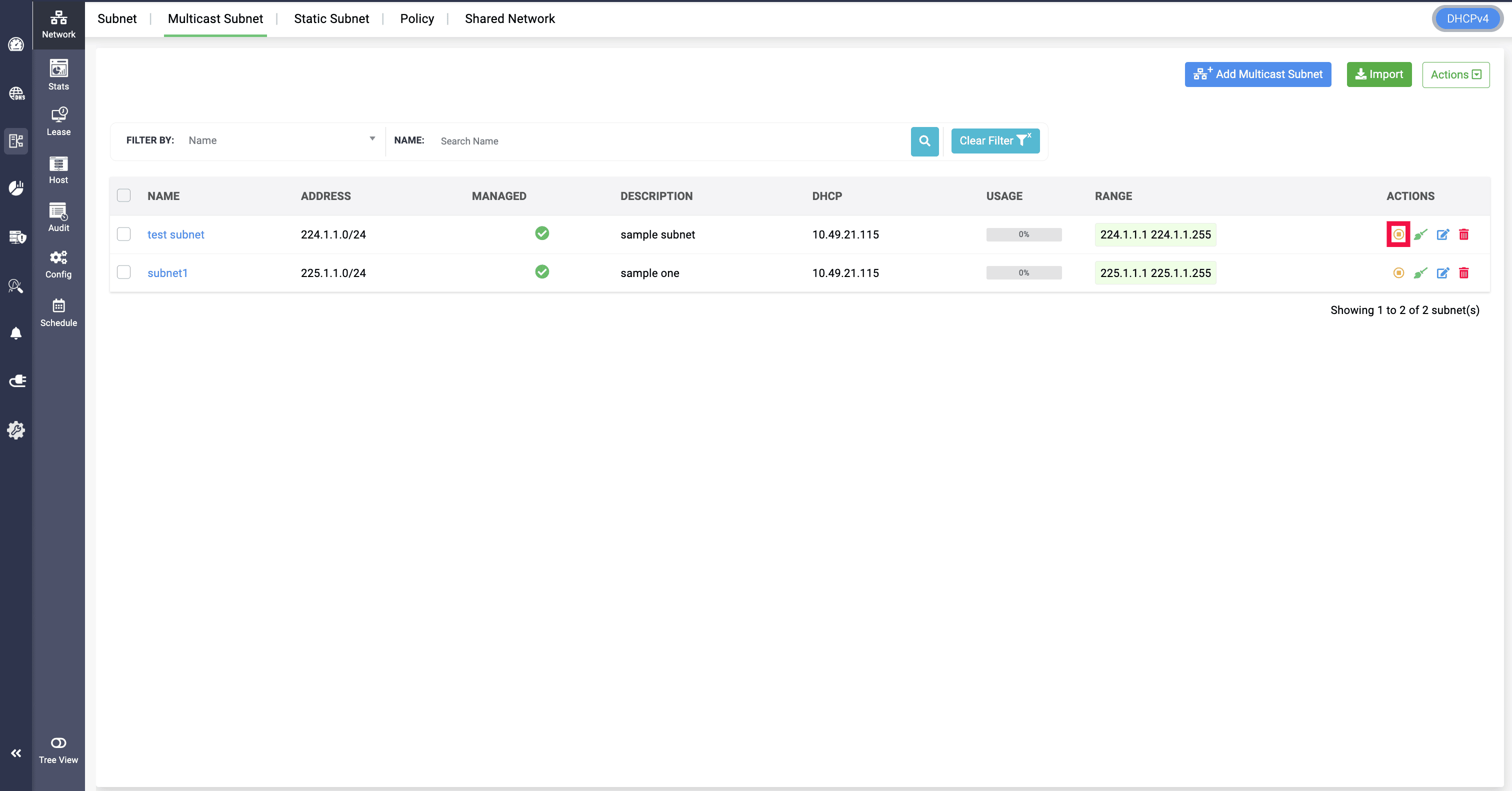Switch to the Static Subnet tab
Screen dimensions: 1512x791
click(x=331, y=19)
